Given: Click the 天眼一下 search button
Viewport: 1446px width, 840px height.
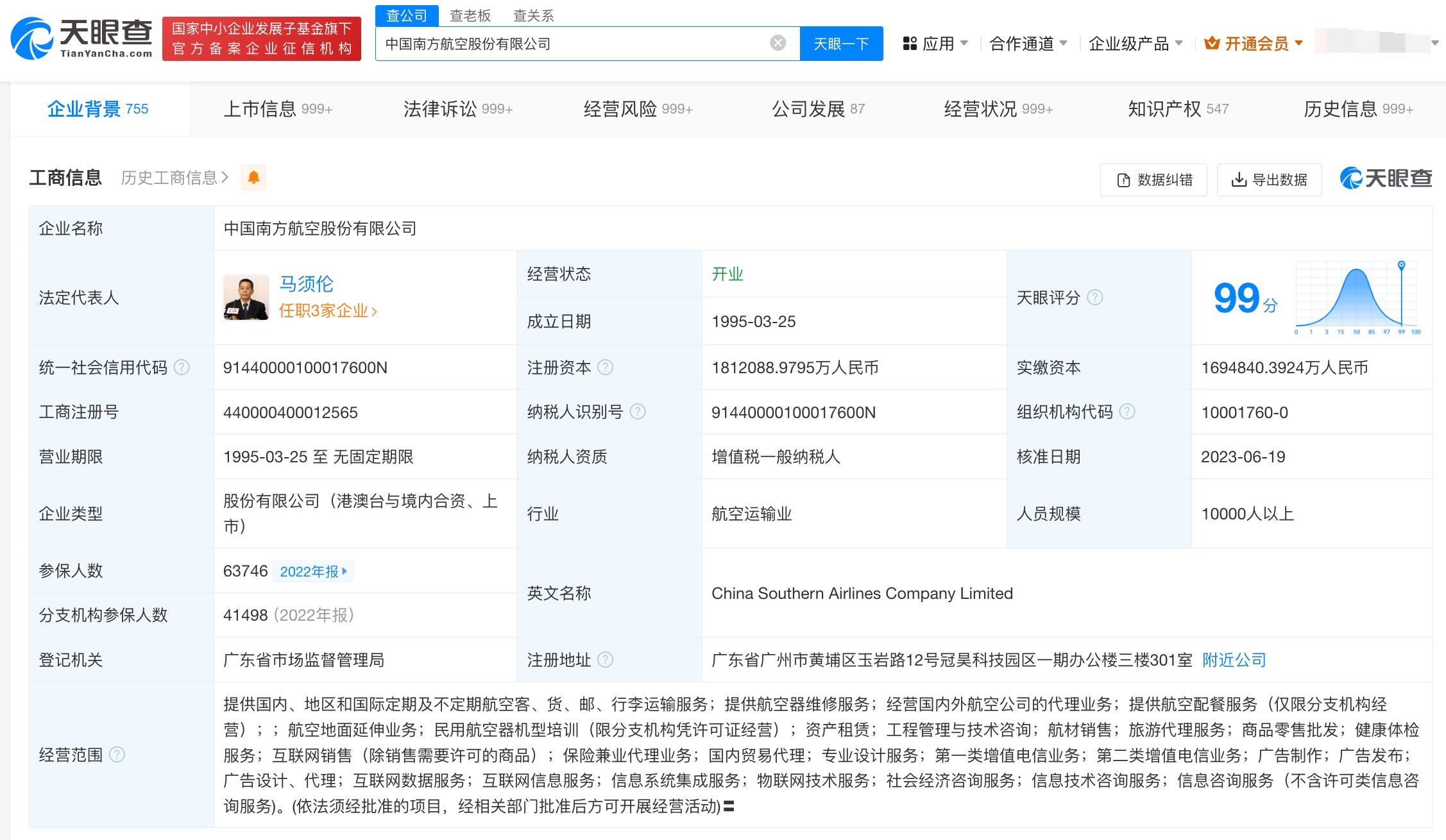Looking at the screenshot, I should click(x=841, y=44).
